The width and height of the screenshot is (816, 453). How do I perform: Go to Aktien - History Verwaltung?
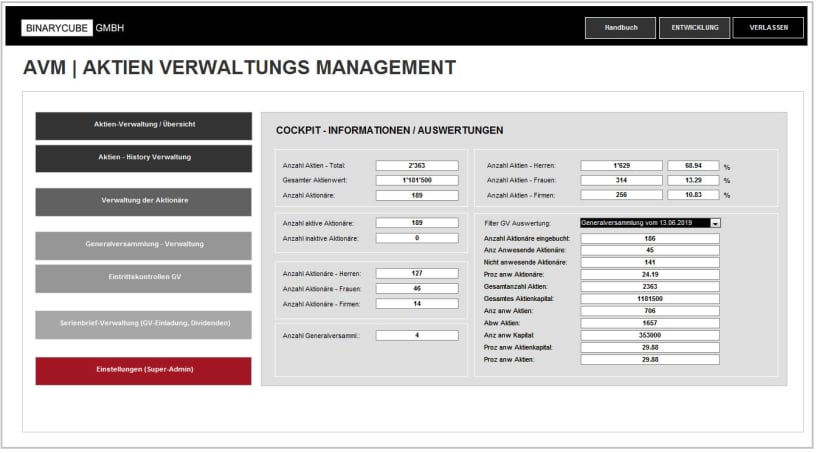pos(144,158)
